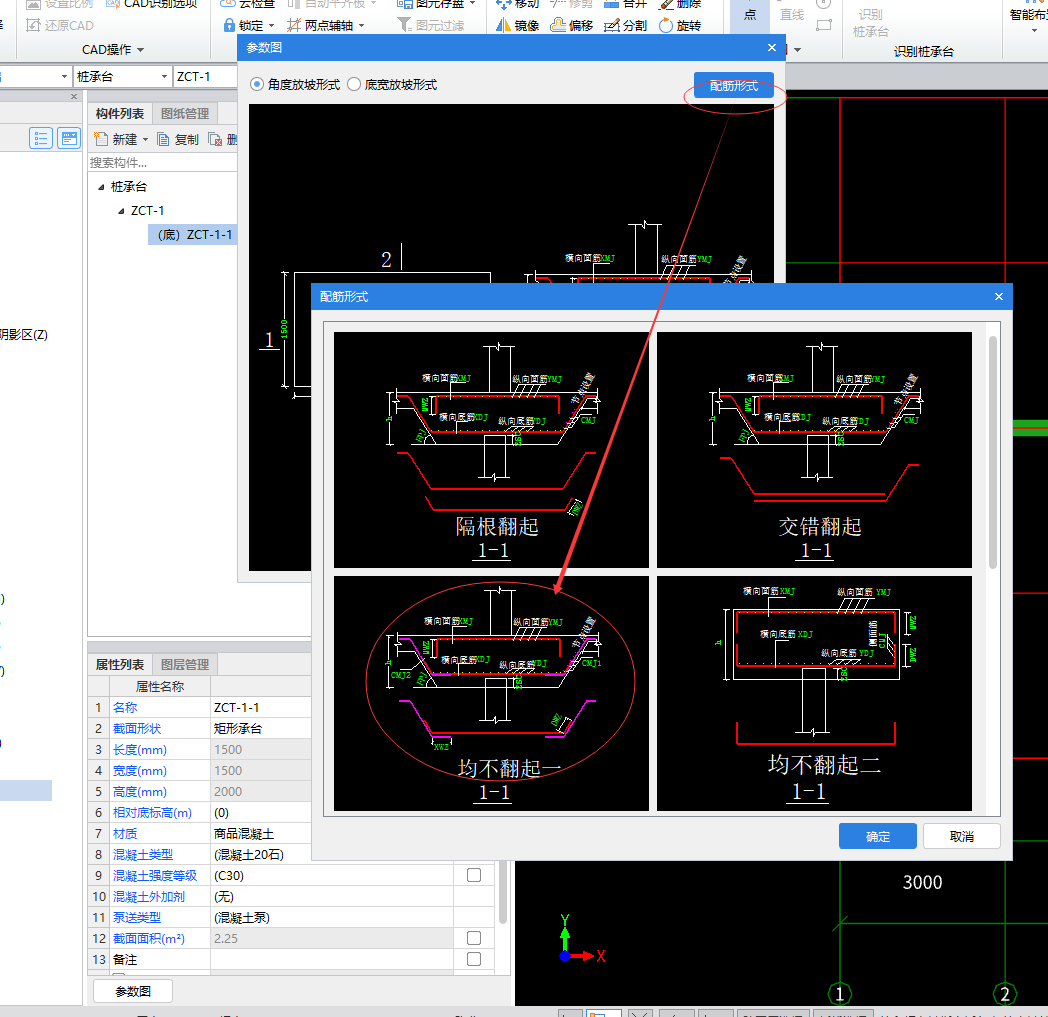Click the 截面形状 property link
Viewport: 1048px width, 1017px height.
(137, 728)
